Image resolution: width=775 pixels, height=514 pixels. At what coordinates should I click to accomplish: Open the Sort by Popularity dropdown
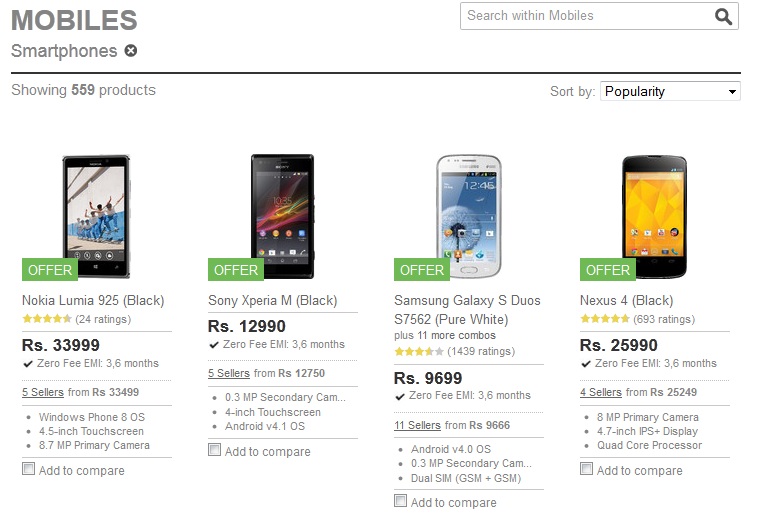pos(670,91)
